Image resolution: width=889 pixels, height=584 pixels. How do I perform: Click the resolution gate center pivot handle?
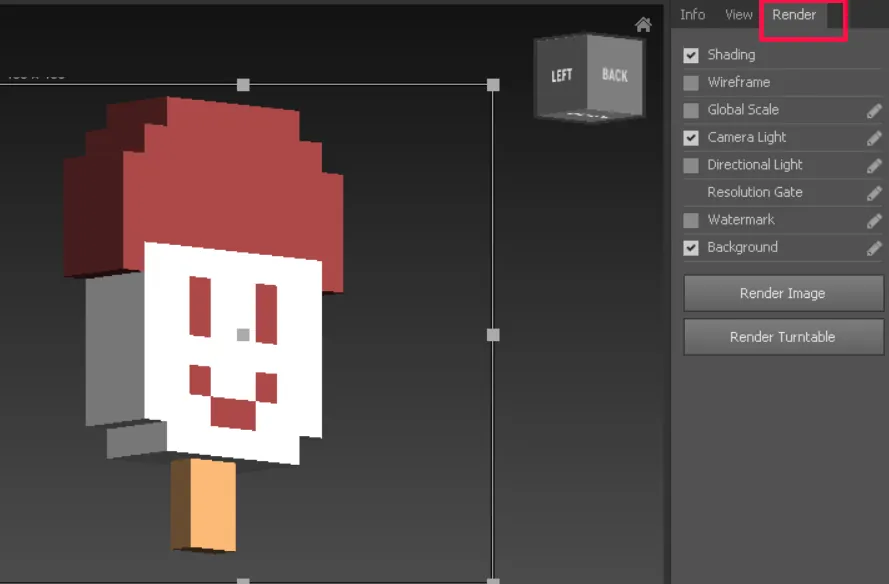coord(243,335)
